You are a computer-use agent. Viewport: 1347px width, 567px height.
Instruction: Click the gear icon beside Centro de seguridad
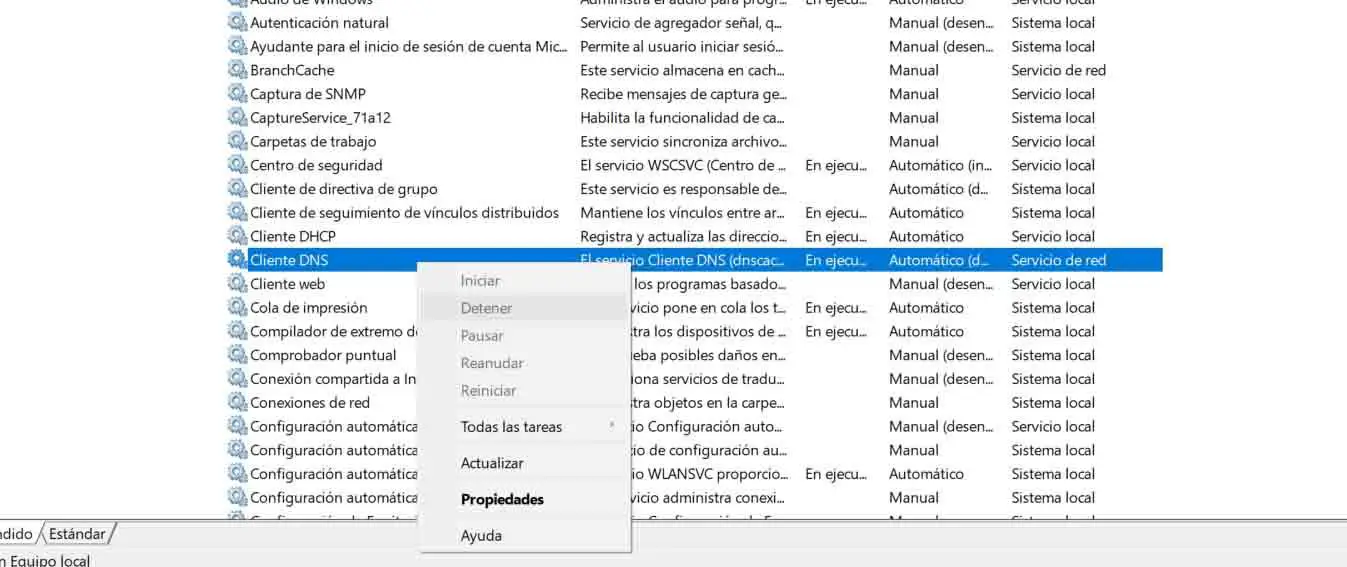[x=237, y=165]
